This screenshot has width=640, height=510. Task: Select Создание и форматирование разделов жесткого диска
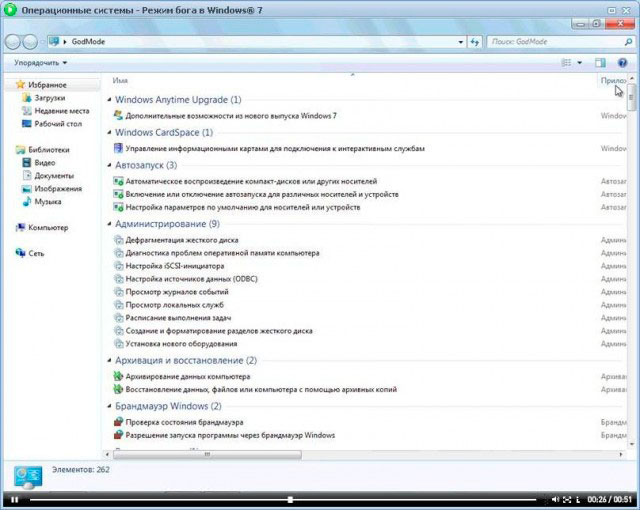coord(219,331)
